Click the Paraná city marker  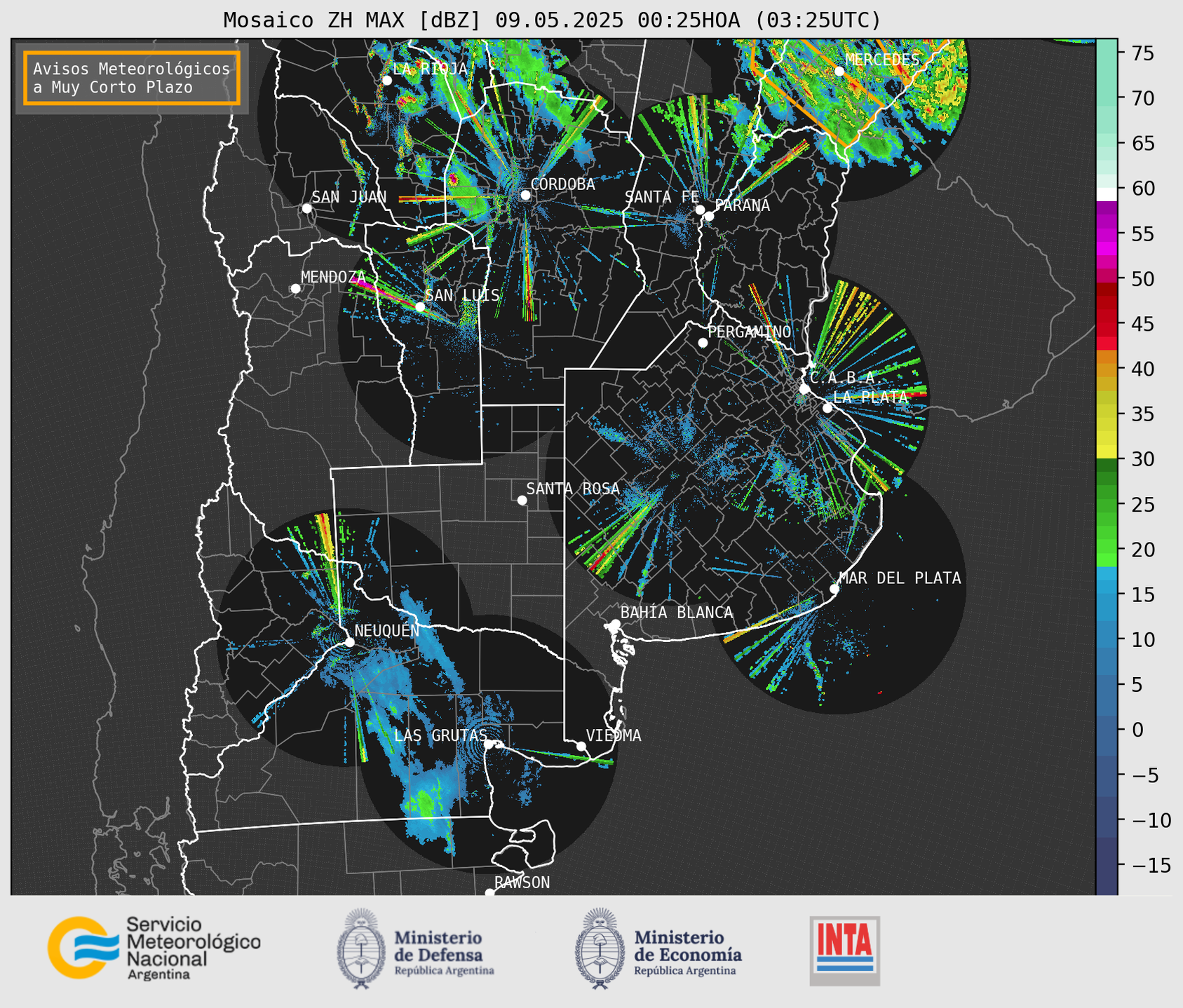click(x=709, y=216)
